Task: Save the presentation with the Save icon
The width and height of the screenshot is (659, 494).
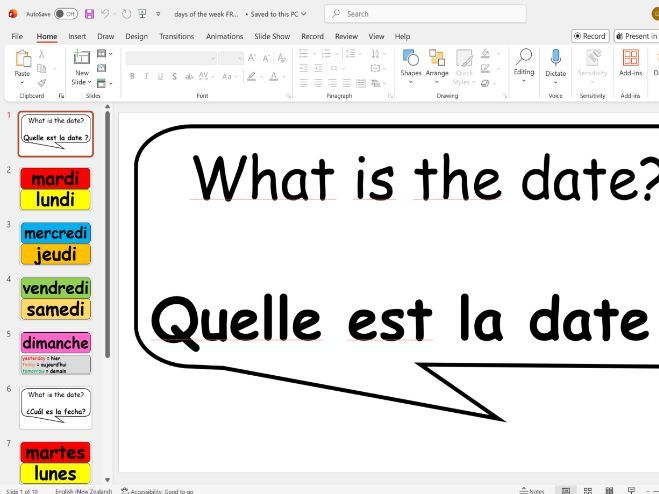Action: pos(89,14)
